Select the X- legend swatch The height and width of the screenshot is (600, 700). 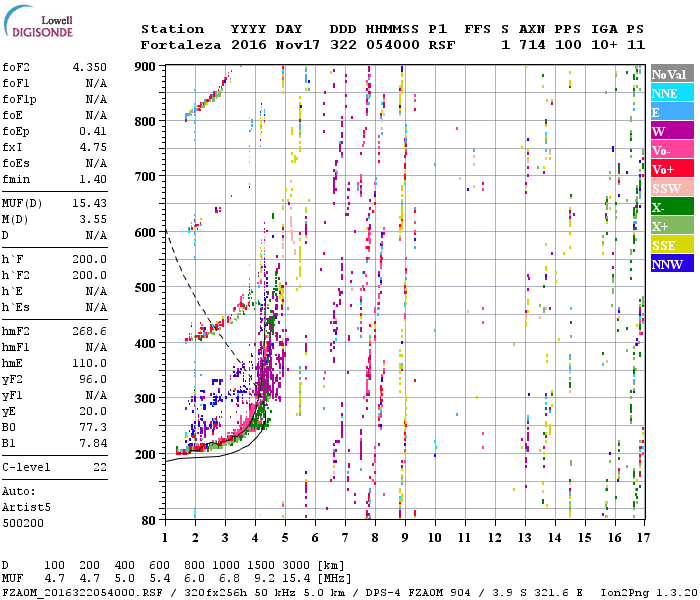(672, 207)
